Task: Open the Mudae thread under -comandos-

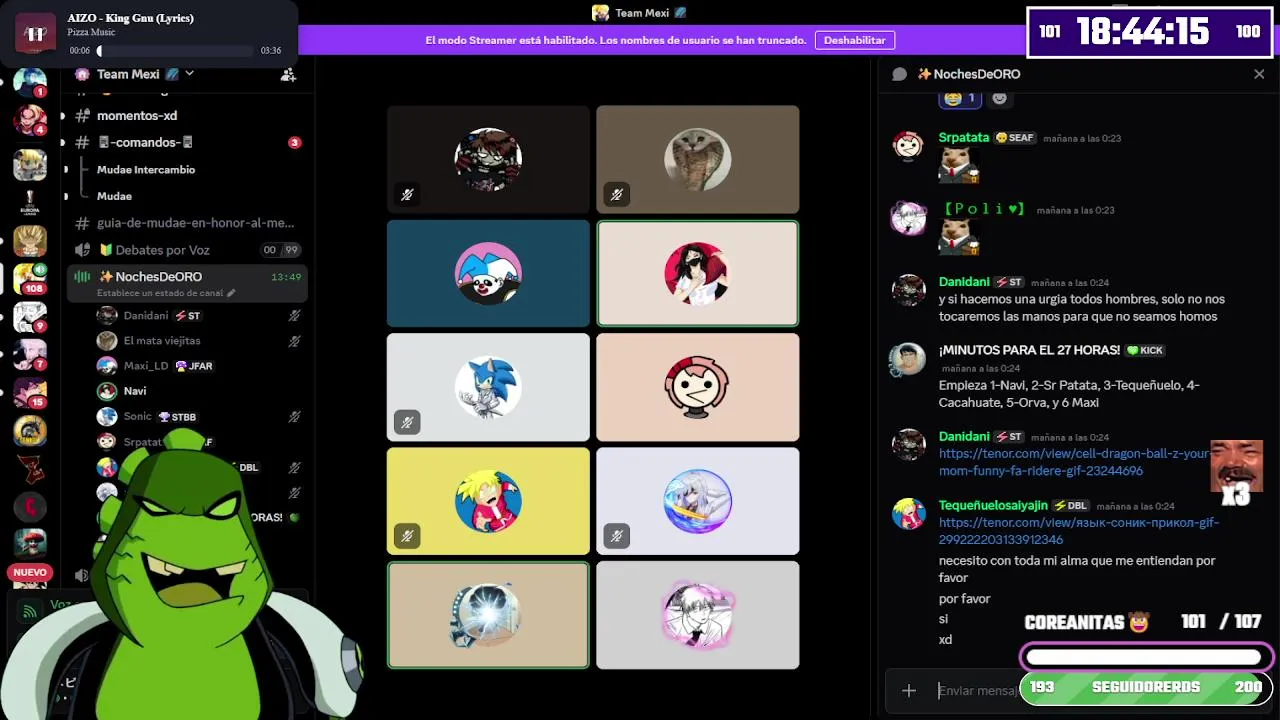Action: point(114,196)
